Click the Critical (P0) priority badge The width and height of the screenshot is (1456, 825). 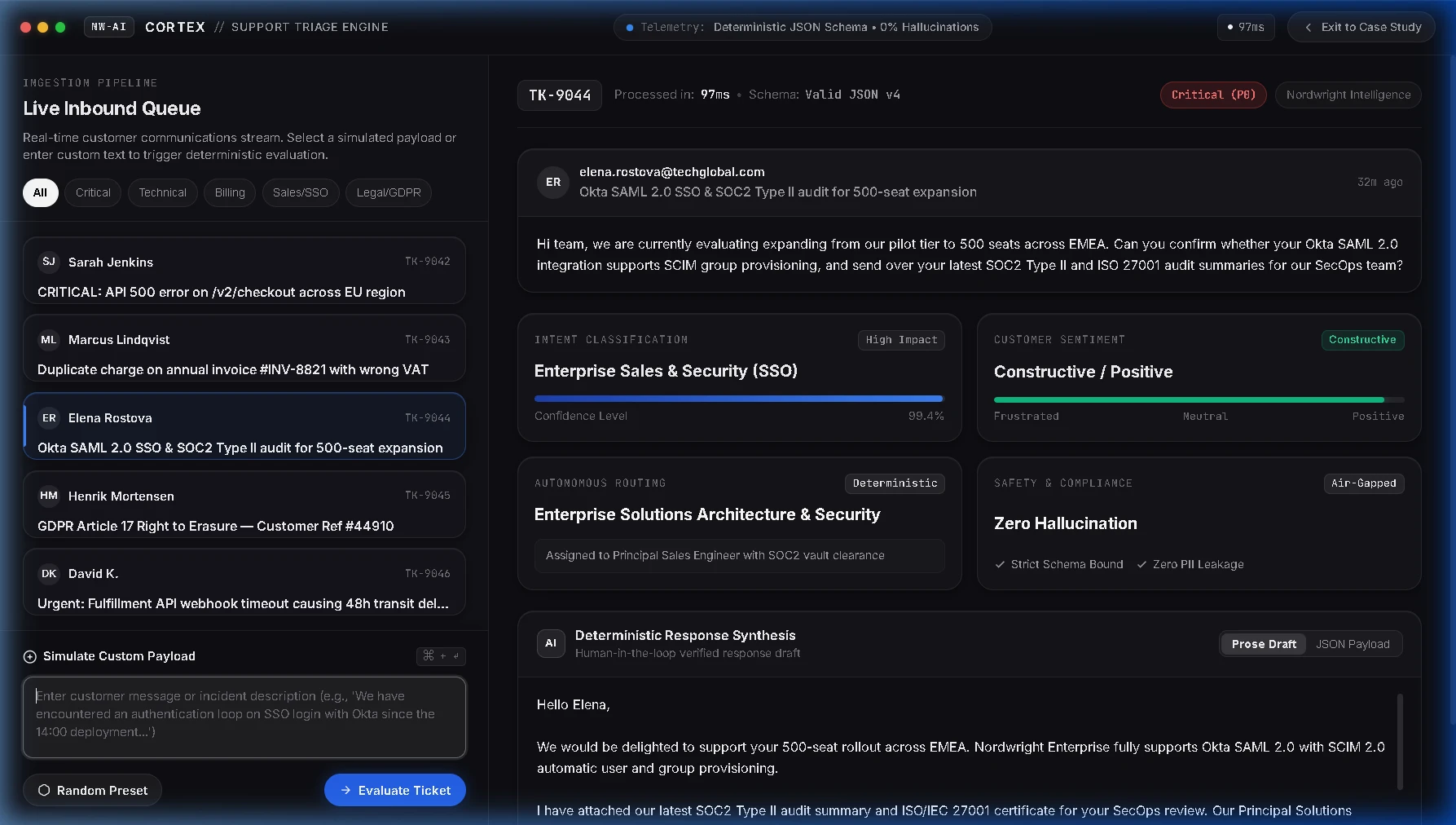click(1213, 95)
